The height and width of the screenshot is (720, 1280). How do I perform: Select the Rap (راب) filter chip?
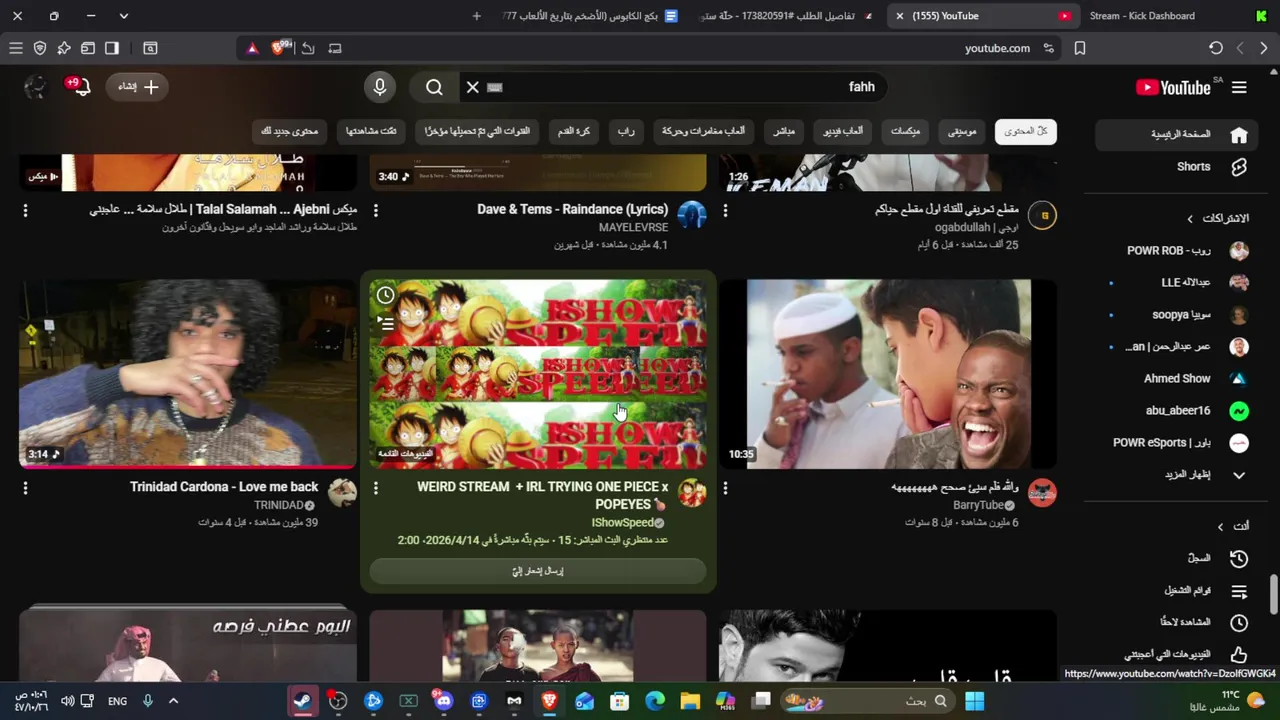point(626,131)
